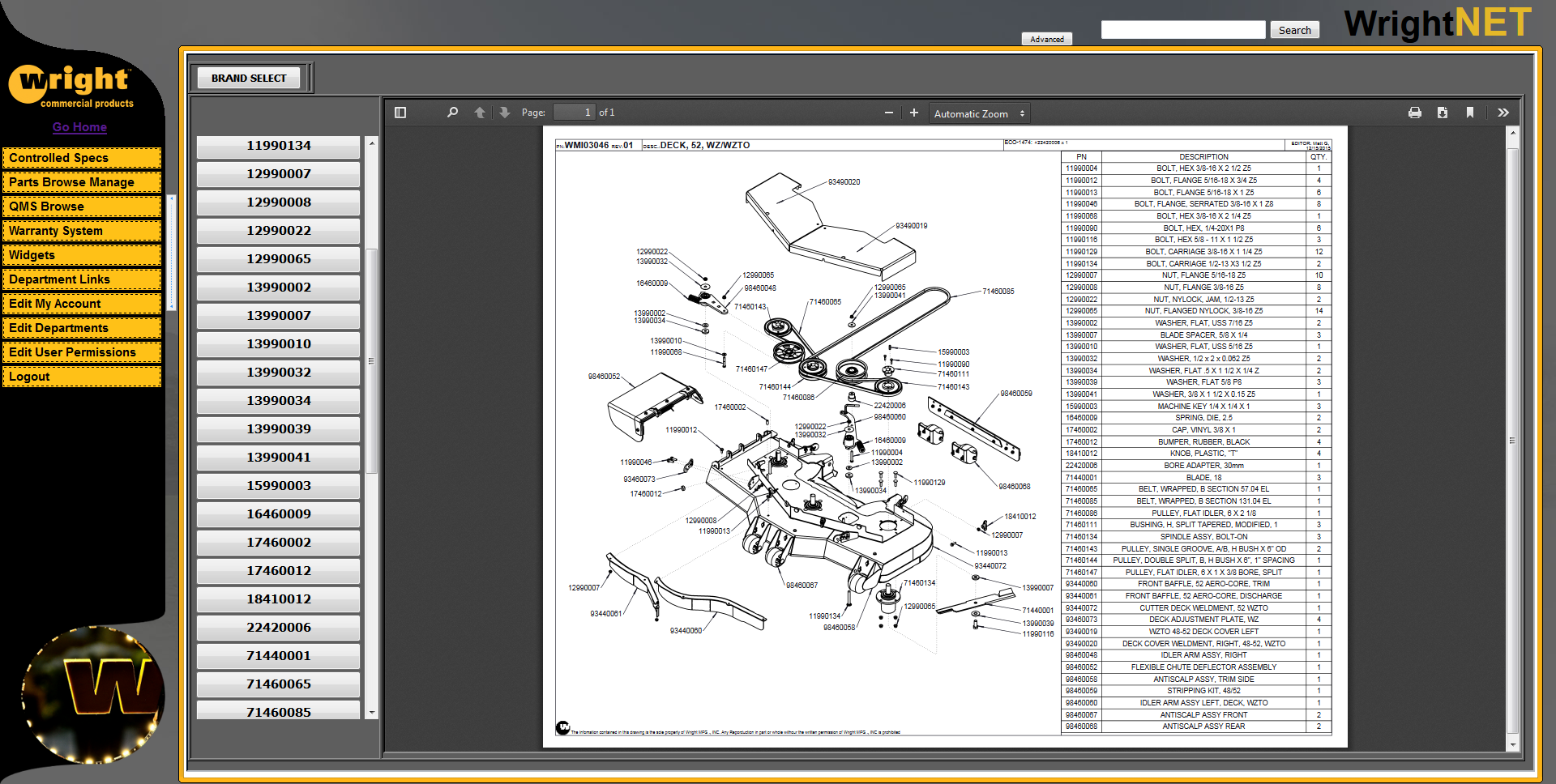This screenshot has height=784, width=1556.
Task: Open Edit User Permissions
Action: [82, 352]
